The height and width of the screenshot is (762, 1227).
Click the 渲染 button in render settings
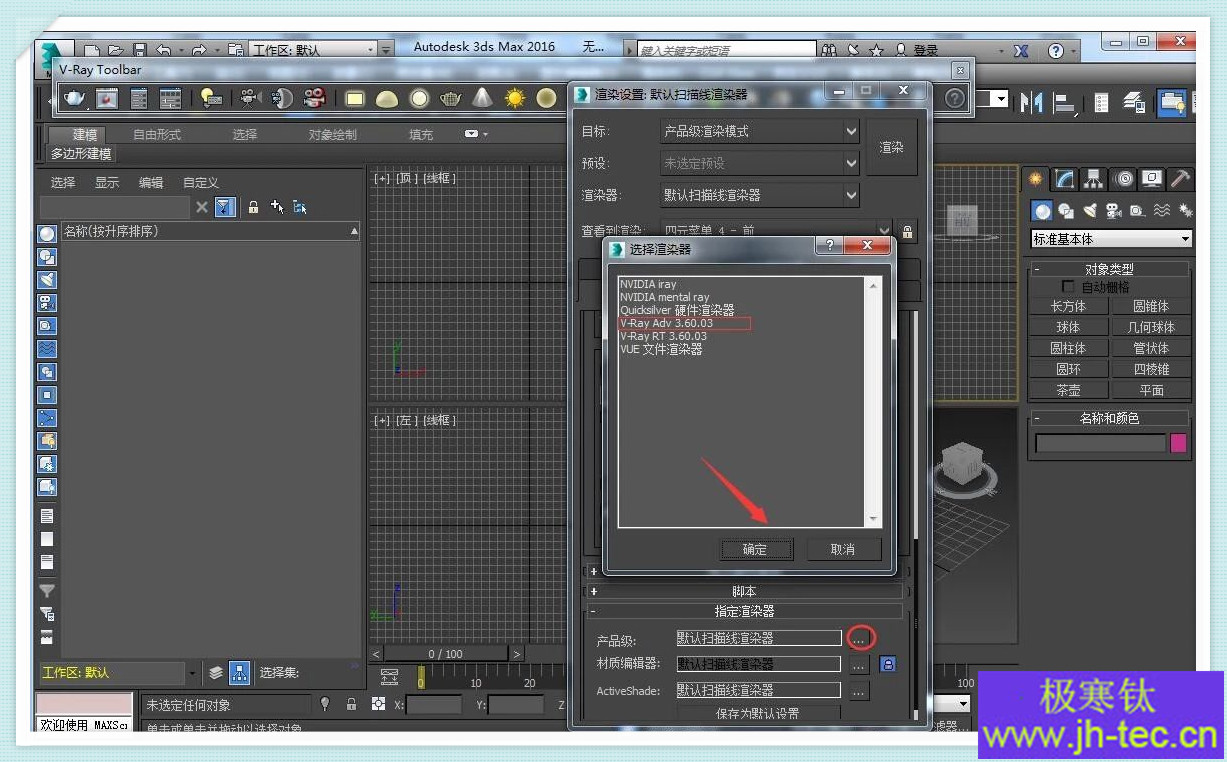[891, 147]
